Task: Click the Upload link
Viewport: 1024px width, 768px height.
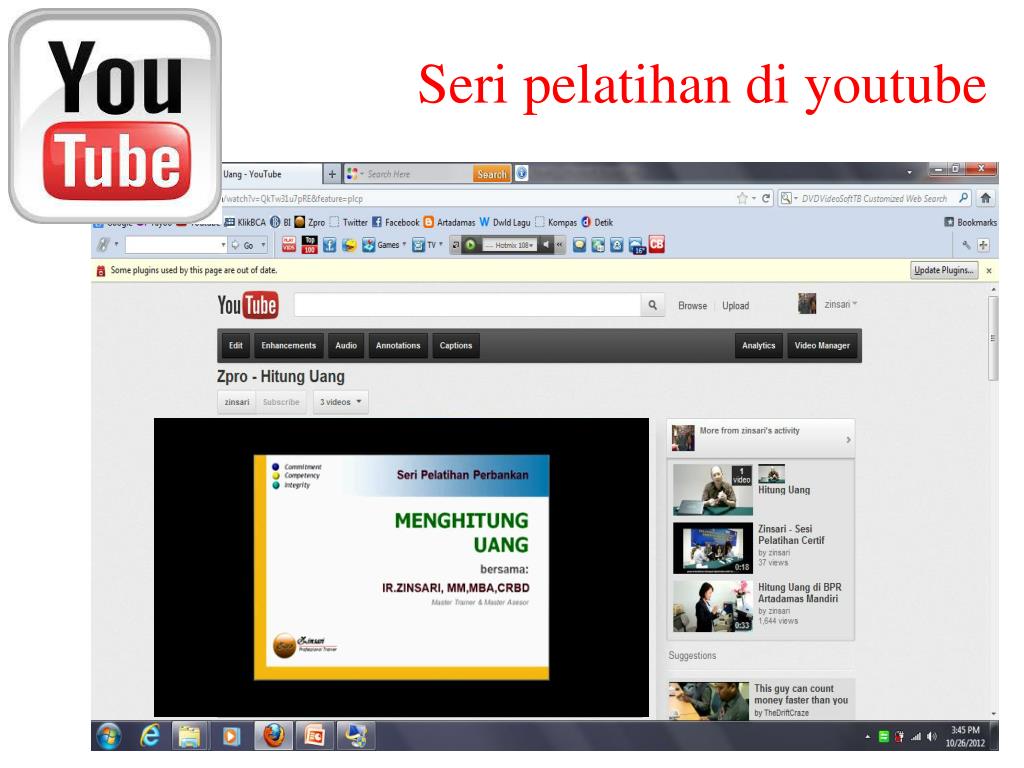Action: 735,305
